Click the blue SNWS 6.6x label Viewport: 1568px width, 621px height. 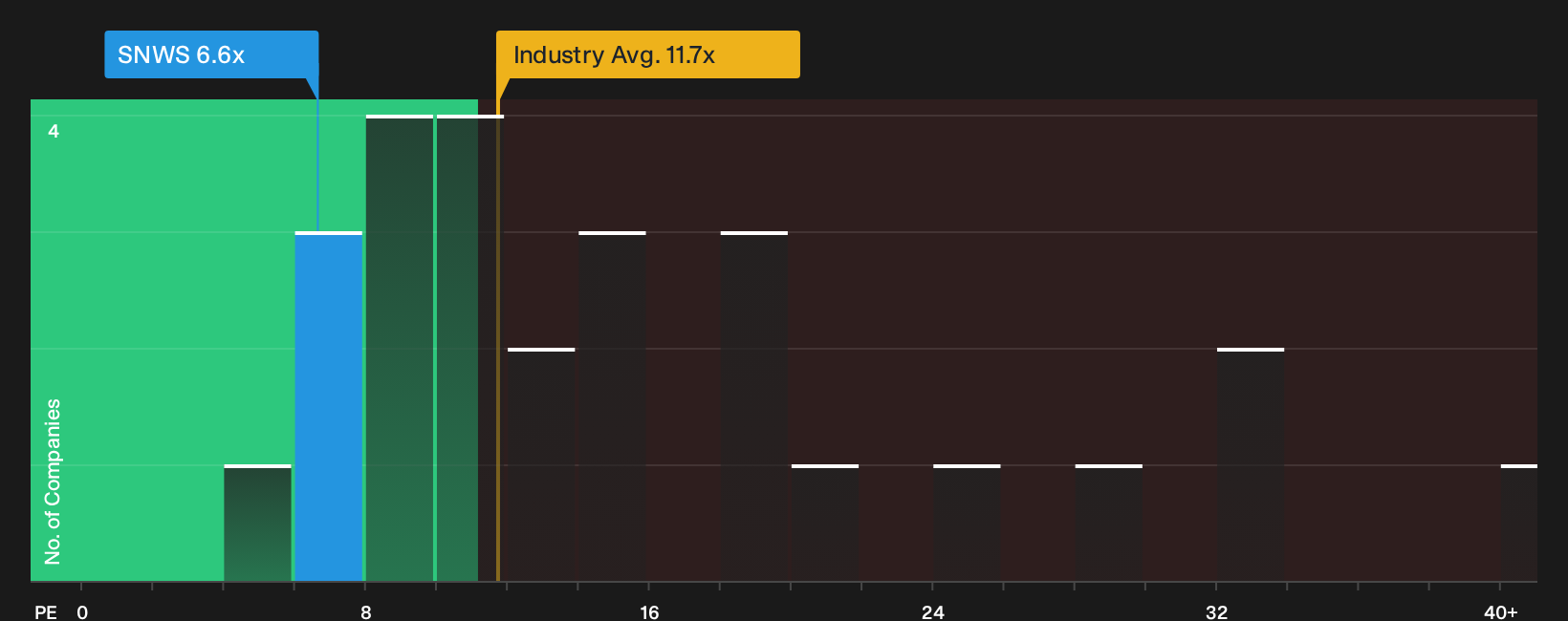coord(211,54)
